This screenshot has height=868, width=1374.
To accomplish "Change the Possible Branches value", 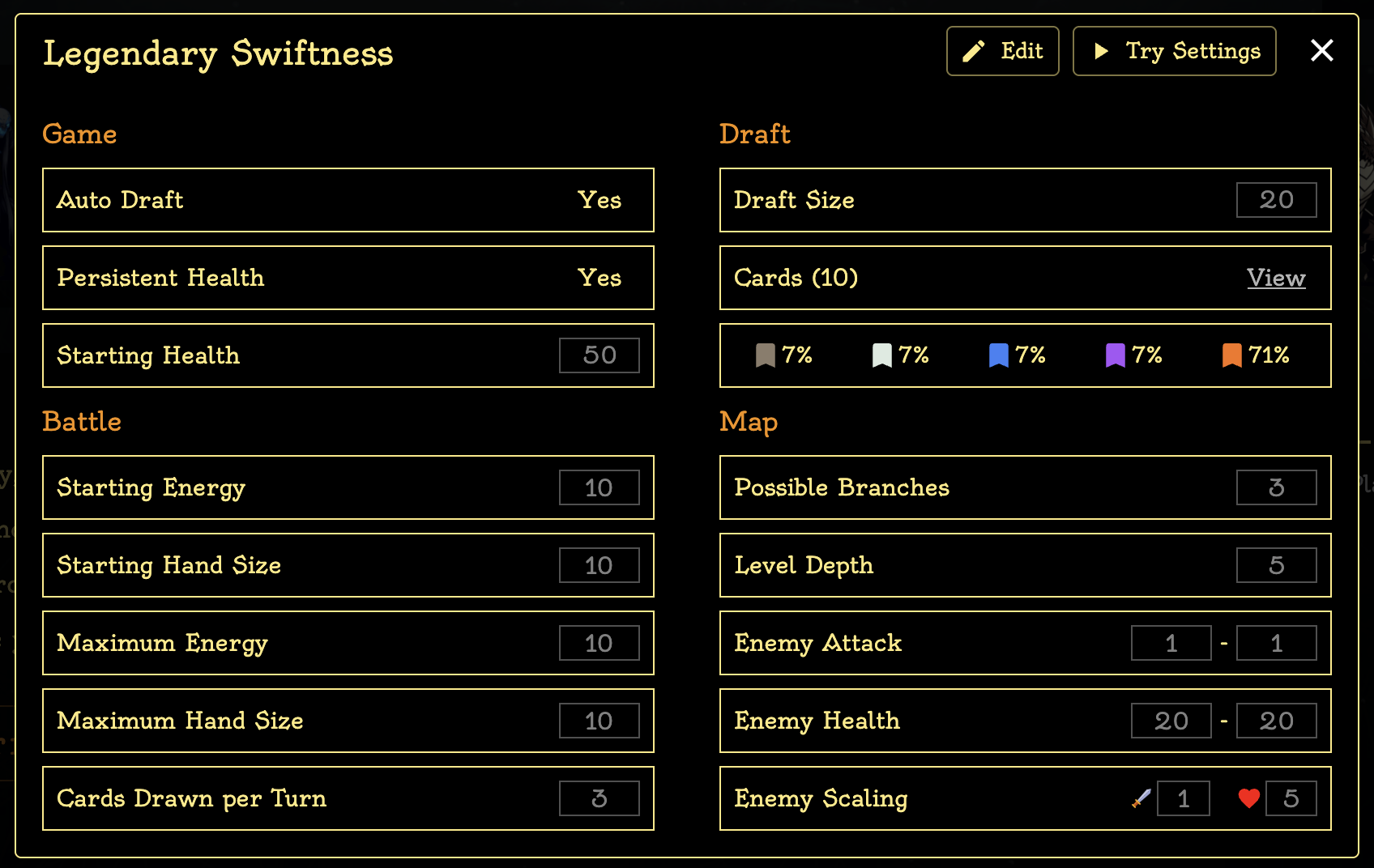I will tap(1277, 487).
